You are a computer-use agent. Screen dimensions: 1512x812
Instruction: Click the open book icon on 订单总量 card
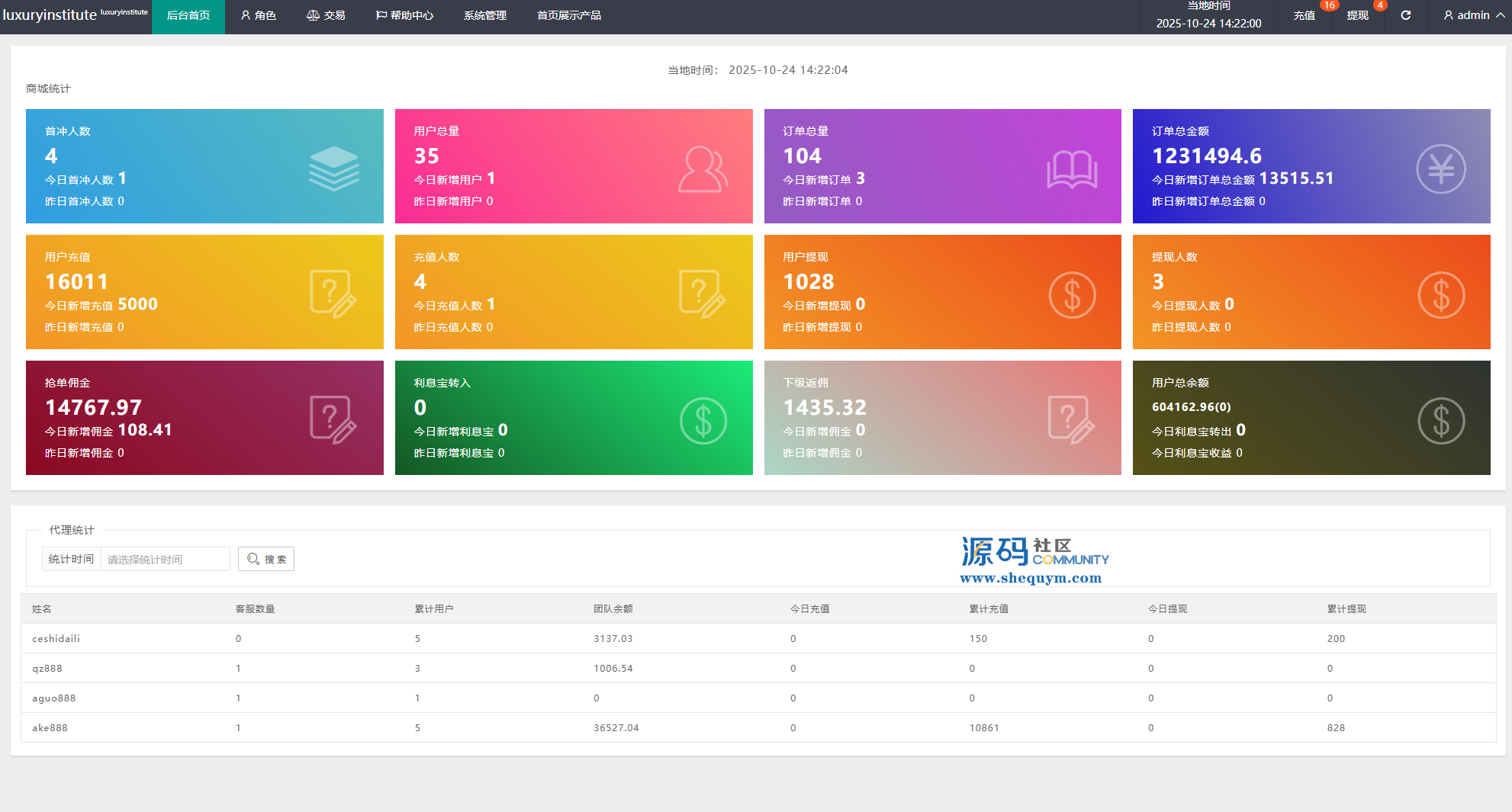tap(1072, 168)
